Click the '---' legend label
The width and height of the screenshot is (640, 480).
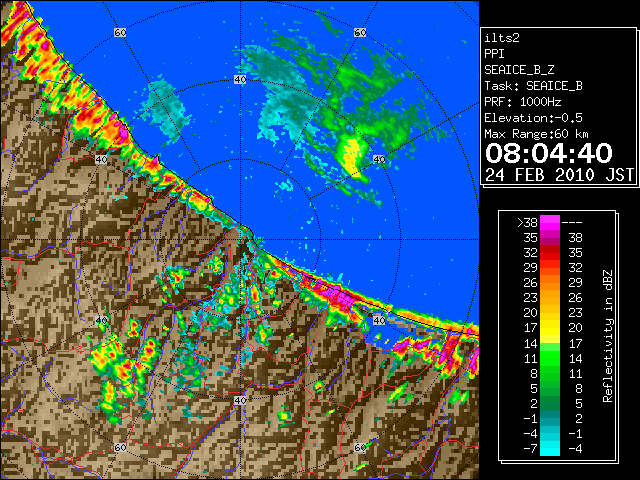[x=572, y=223]
